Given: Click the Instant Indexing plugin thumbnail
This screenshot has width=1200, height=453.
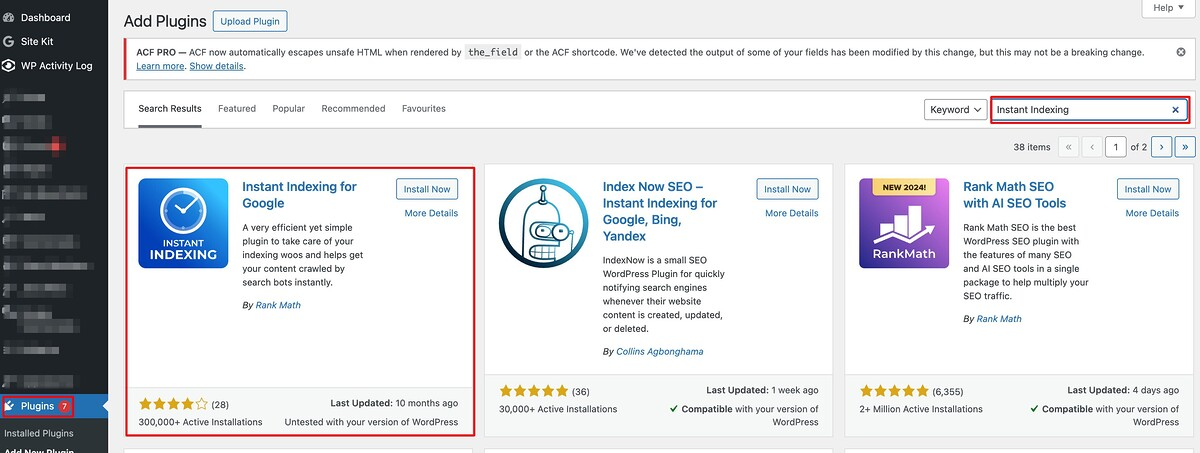Looking at the screenshot, I should 184,223.
